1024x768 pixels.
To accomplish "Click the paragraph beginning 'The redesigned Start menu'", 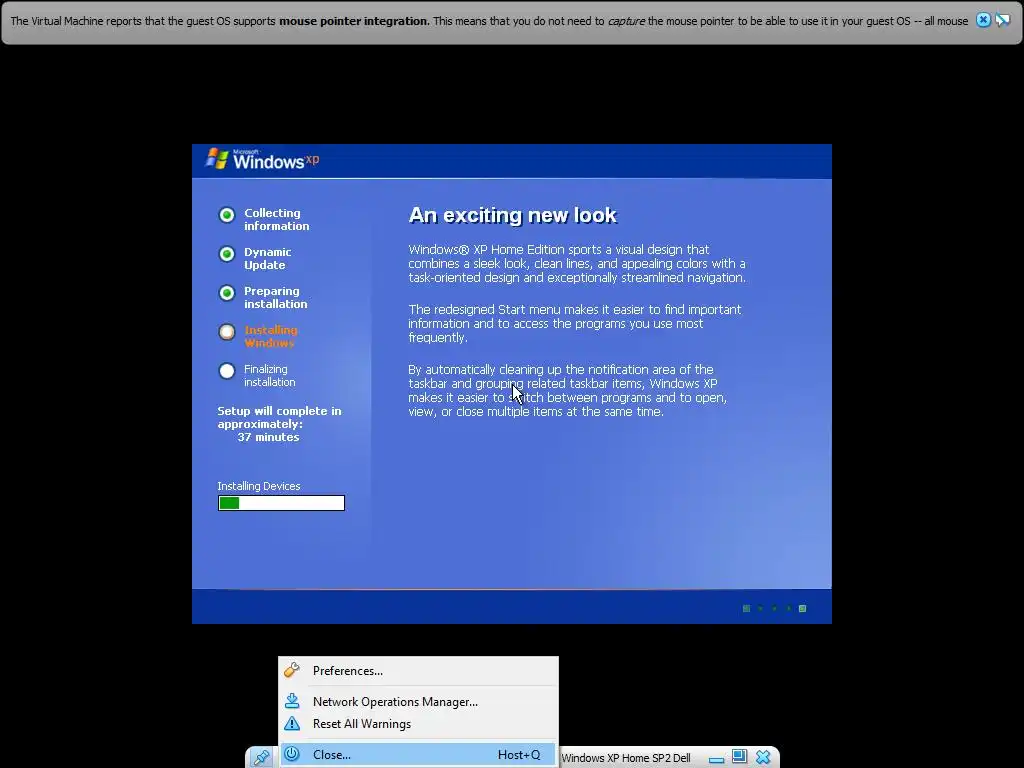I will (x=575, y=323).
